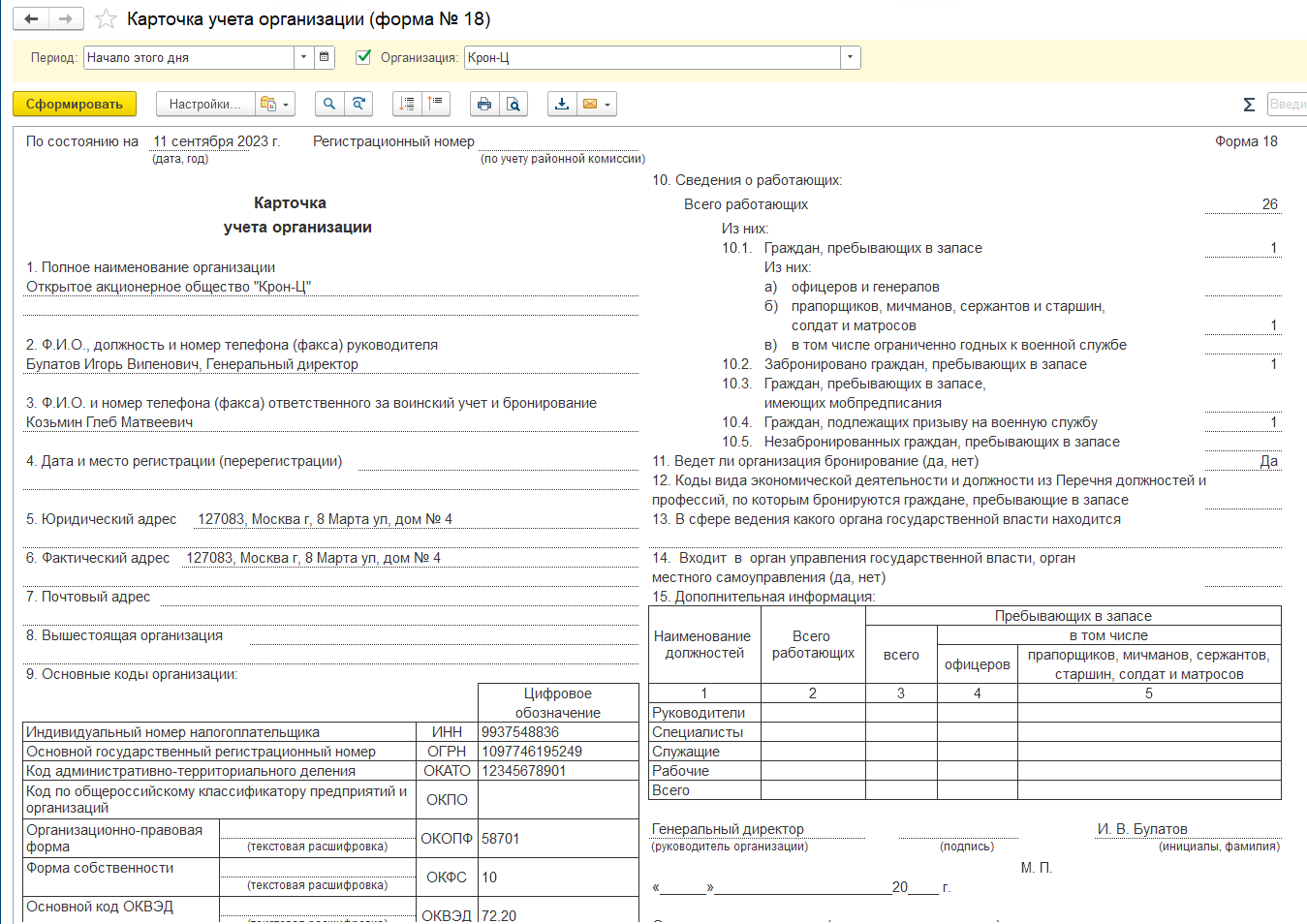Click the 'Всего работающих' value 26
This screenshot has width=1307, height=924.
pos(1270,204)
